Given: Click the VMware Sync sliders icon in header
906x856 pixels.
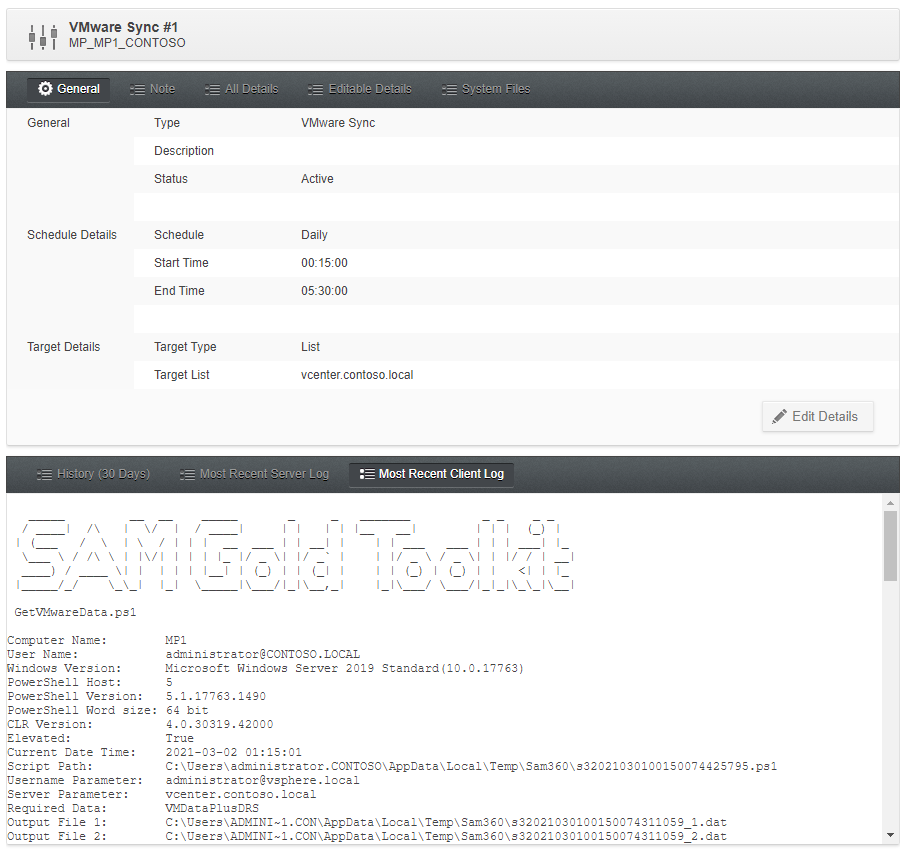Looking at the screenshot, I should pyautogui.click(x=43, y=37).
